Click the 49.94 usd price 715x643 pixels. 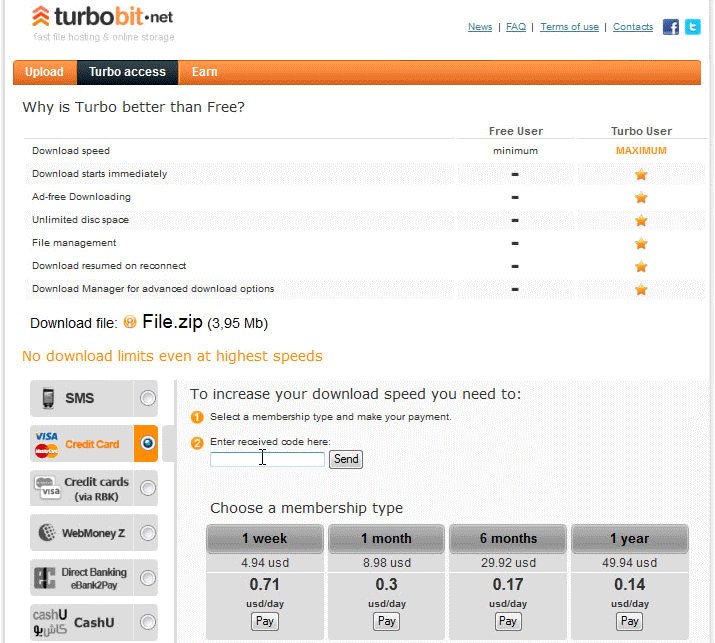(629, 563)
